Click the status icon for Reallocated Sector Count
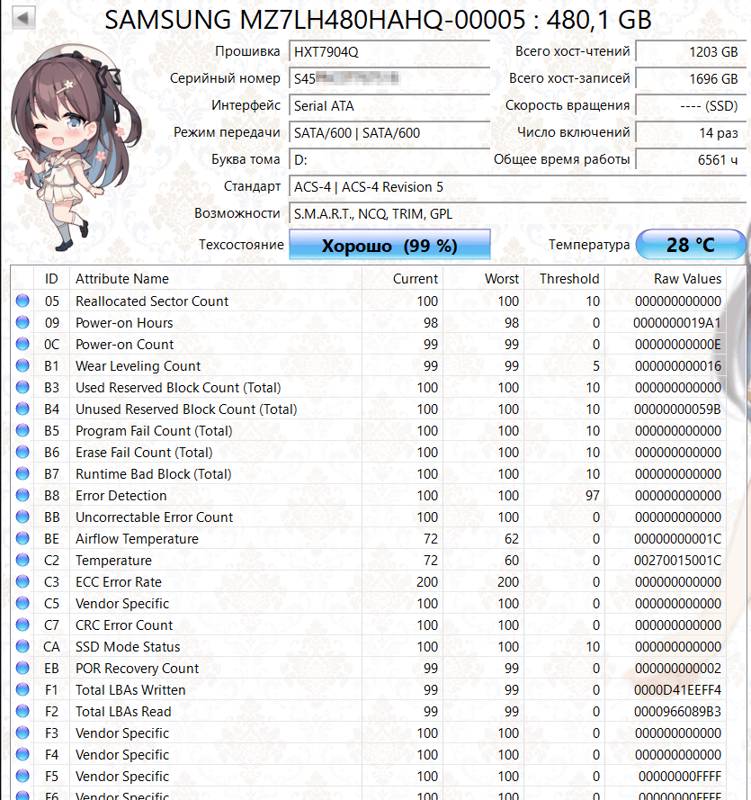This screenshot has width=751, height=800. (x=23, y=301)
